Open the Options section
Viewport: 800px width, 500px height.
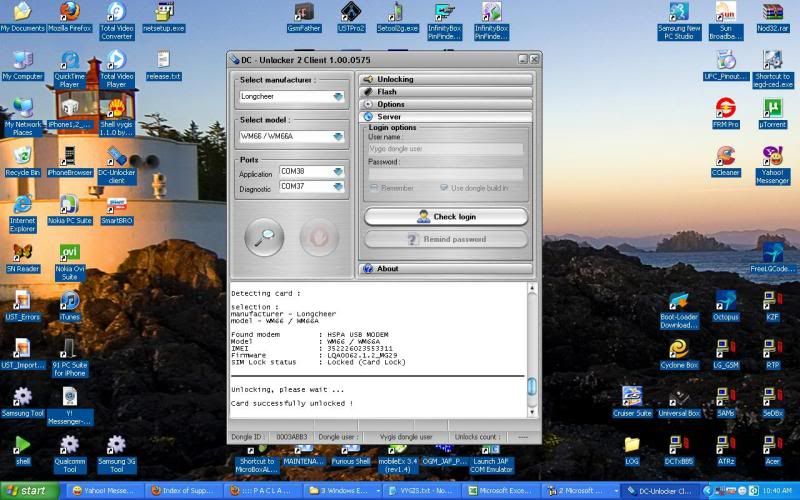446,104
